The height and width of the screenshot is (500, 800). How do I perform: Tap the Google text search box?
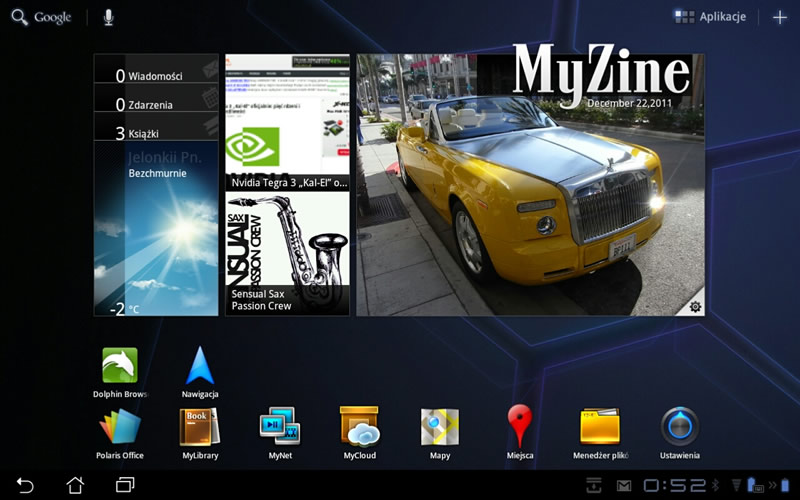point(53,17)
